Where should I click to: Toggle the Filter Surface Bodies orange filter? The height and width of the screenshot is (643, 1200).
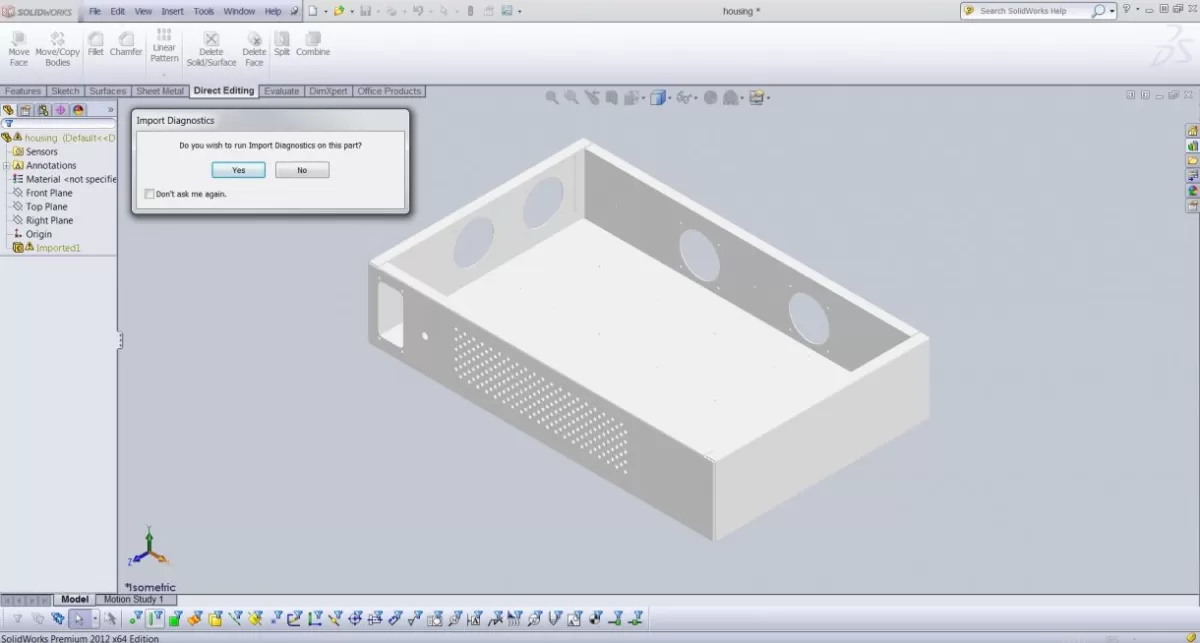(x=195, y=619)
